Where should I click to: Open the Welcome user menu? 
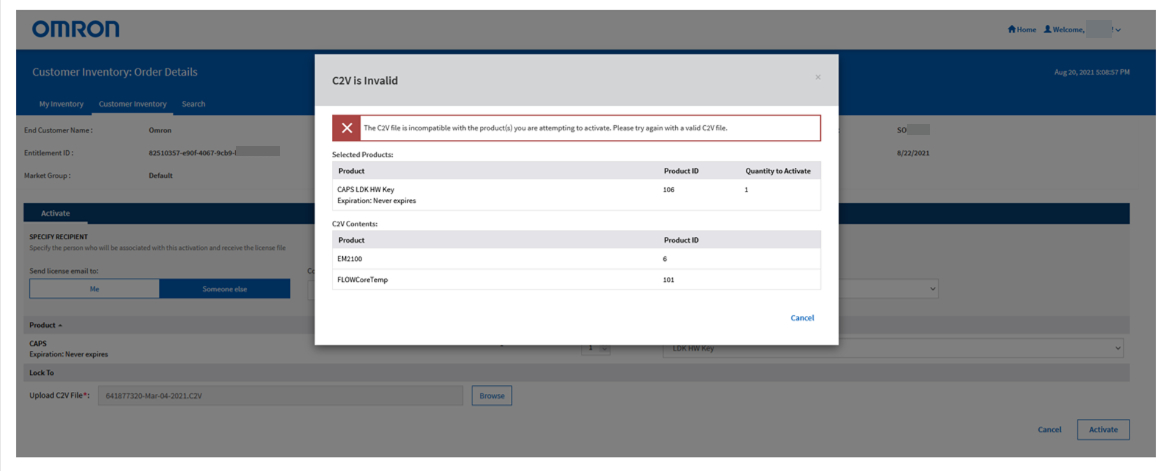[x=1082, y=29]
